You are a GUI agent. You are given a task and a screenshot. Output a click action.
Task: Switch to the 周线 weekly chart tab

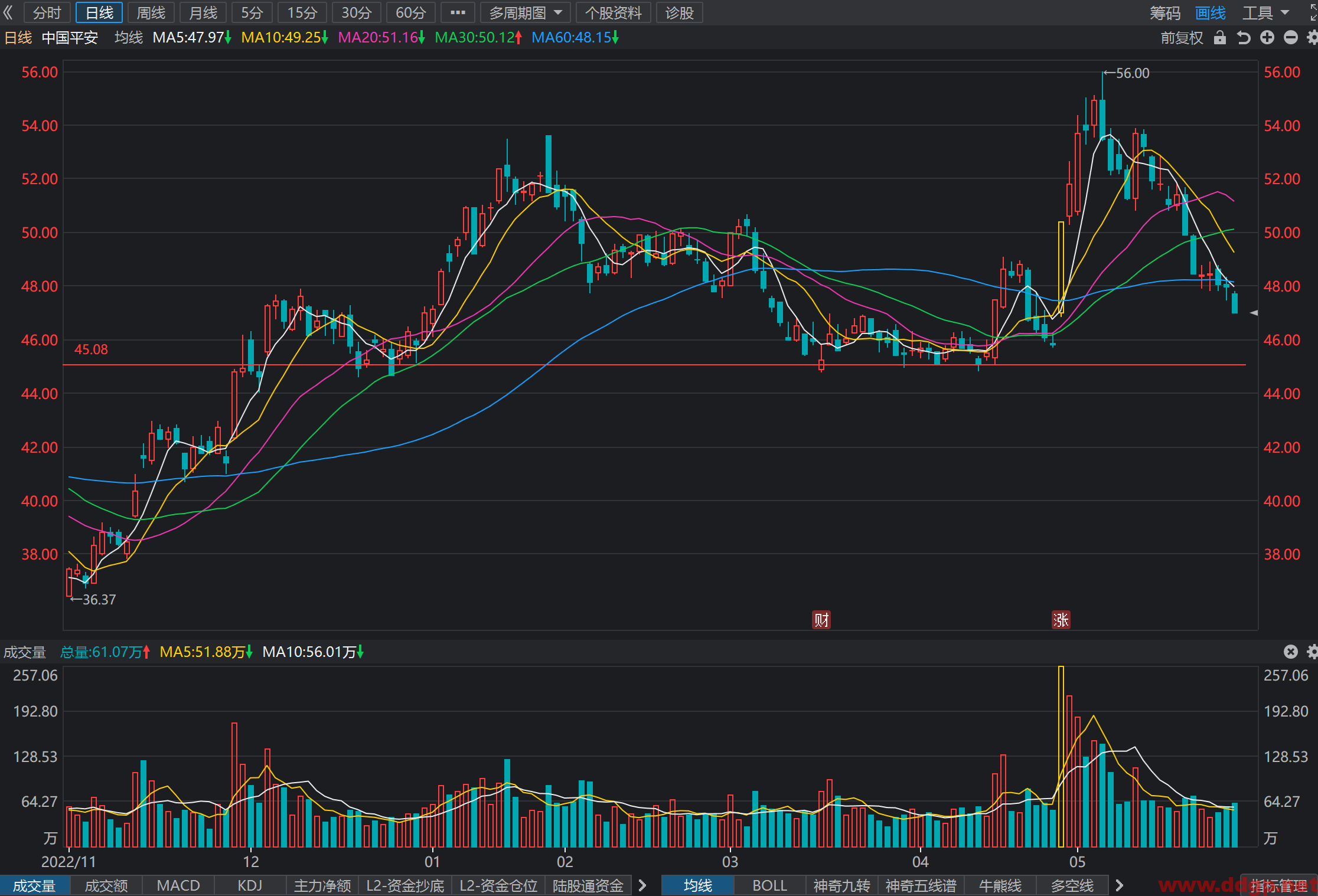(x=151, y=12)
